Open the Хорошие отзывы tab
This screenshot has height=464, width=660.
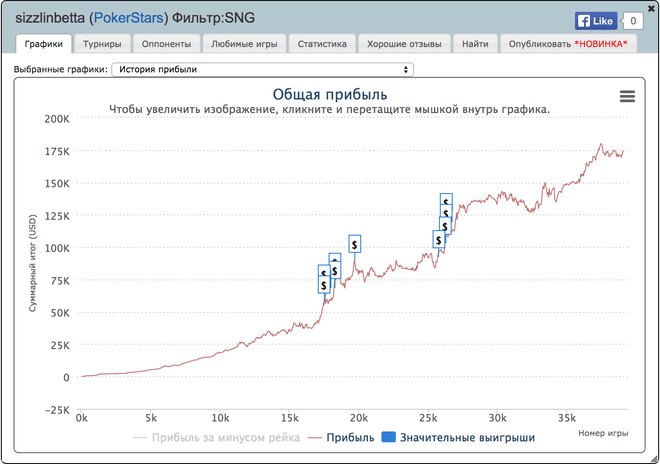tap(404, 44)
